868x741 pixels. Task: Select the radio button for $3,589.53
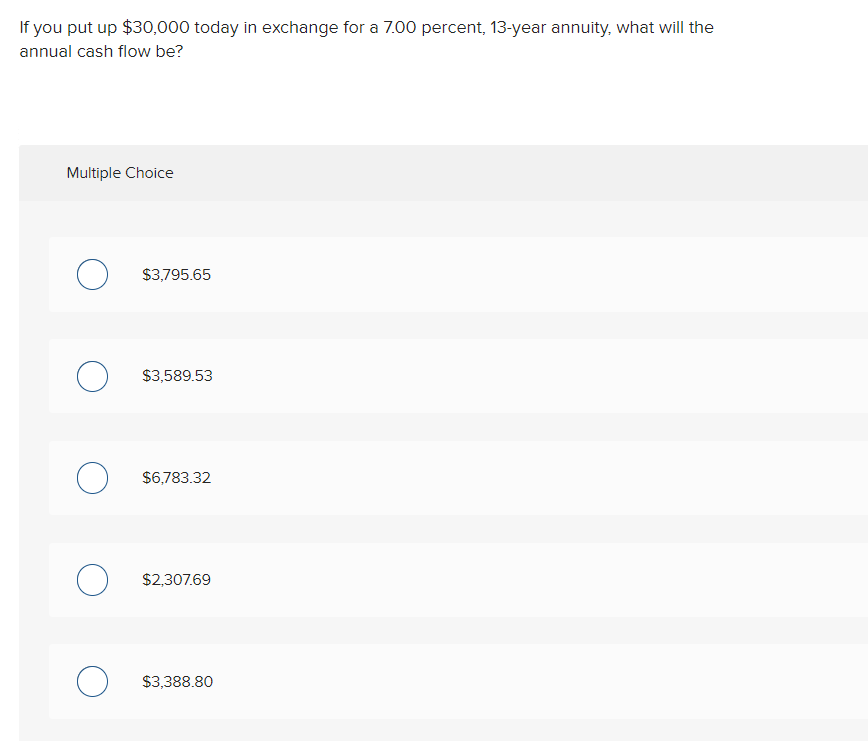(92, 376)
